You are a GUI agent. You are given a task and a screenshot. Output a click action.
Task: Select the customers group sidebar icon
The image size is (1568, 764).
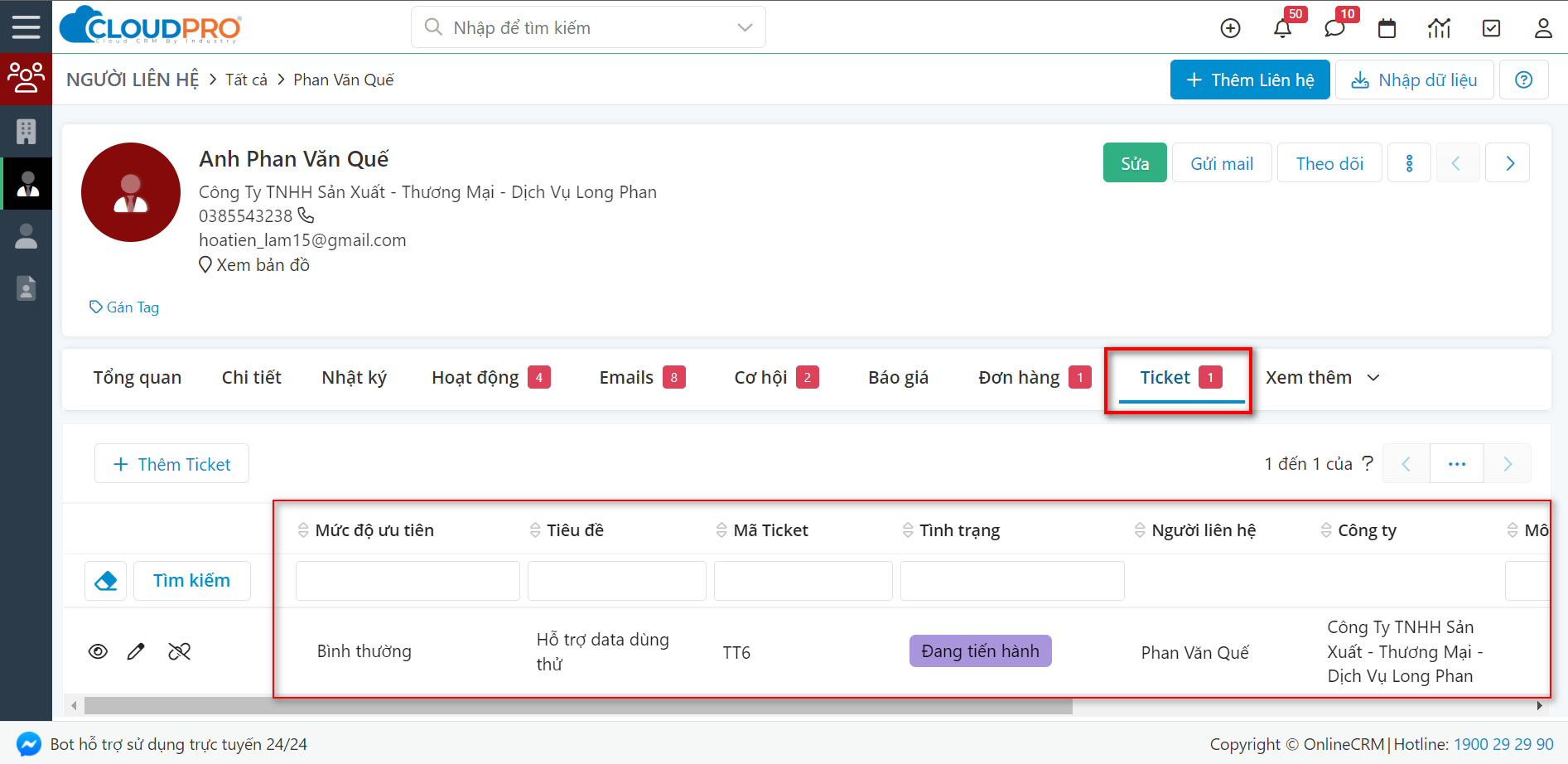(x=26, y=79)
